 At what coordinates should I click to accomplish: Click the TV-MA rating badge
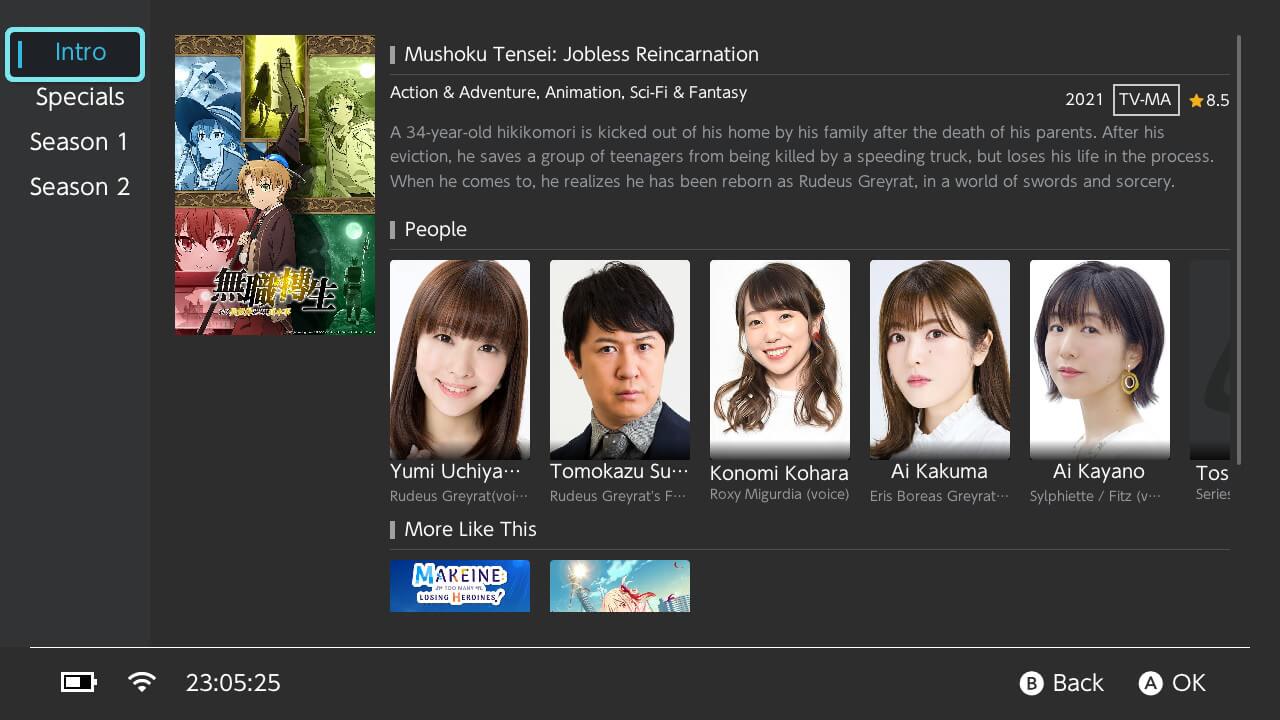[x=1146, y=100]
